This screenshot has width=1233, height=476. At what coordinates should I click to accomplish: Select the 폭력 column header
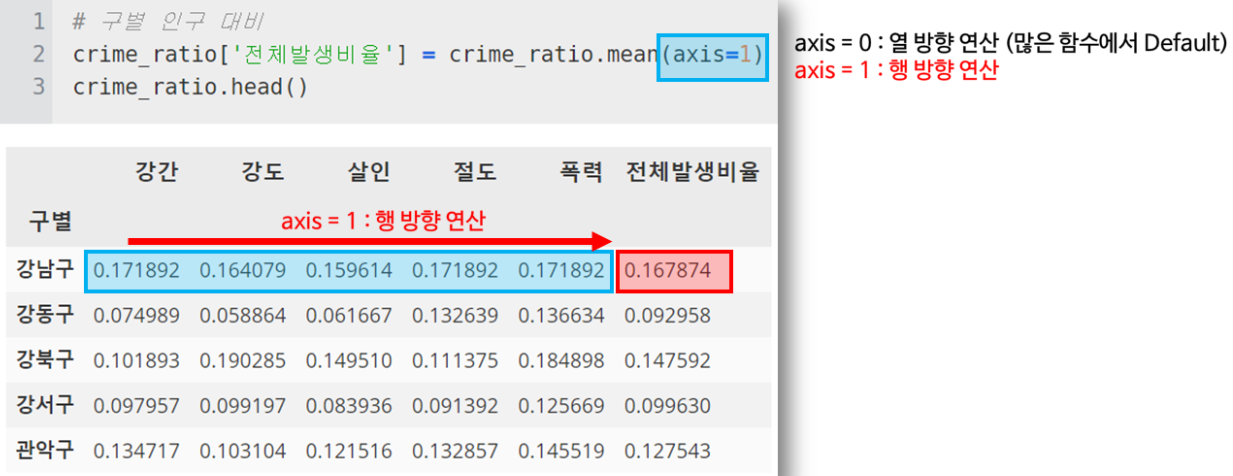coord(581,172)
